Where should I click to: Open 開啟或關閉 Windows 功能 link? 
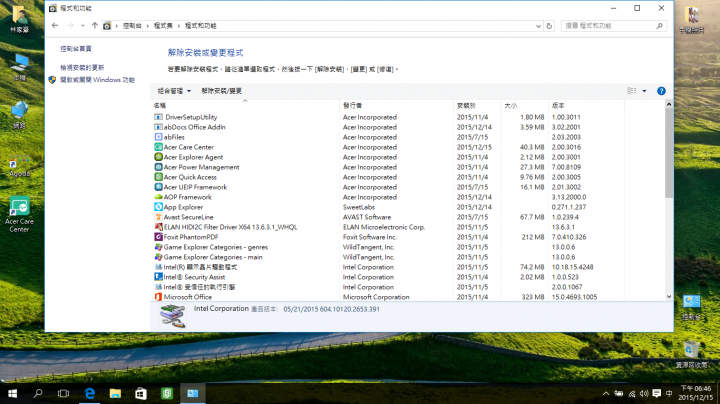(x=97, y=80)
